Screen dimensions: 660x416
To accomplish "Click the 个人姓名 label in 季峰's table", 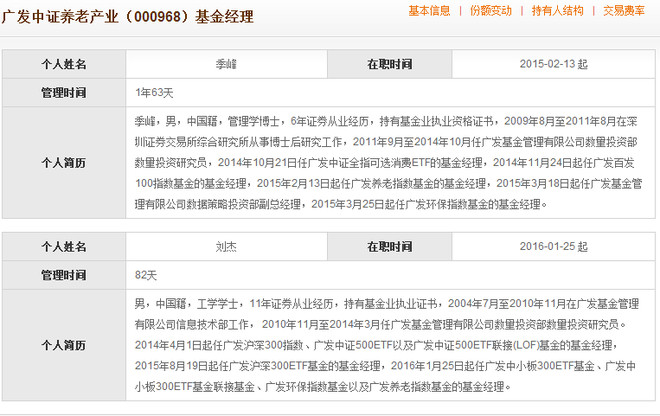I will pos(64,64).
